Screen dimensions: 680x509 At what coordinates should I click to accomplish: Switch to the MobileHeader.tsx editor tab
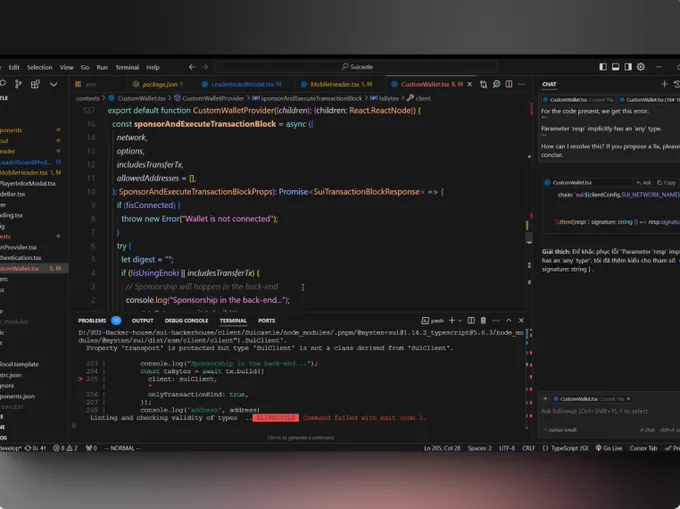(x=341, y=84)
